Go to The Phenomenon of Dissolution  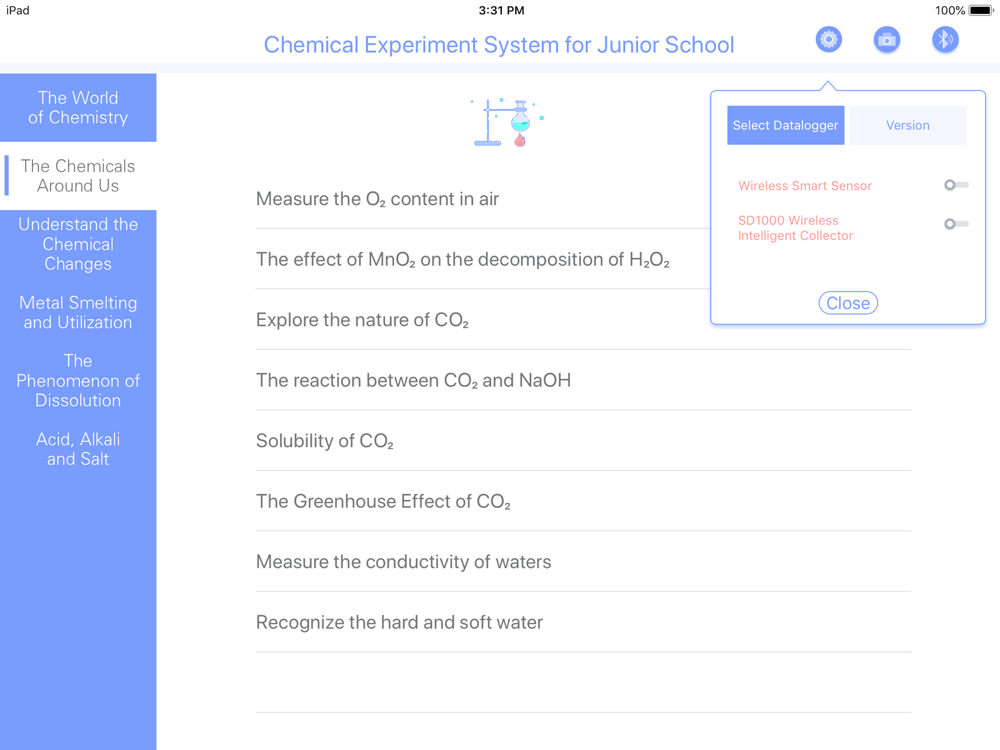[x=78, y=381]
